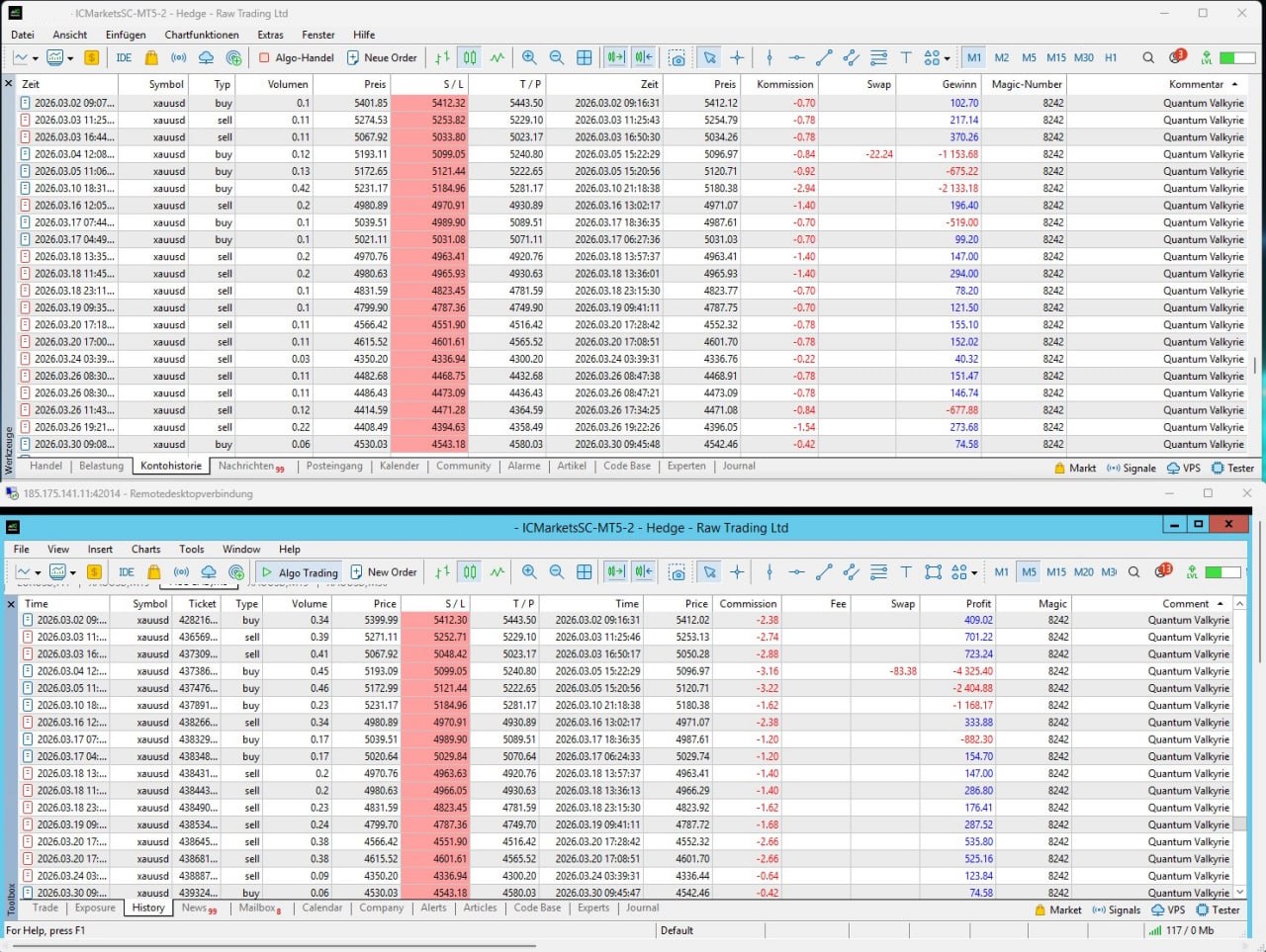Click the scroll-down arrow of English history table

click(x=1240, y=892)
